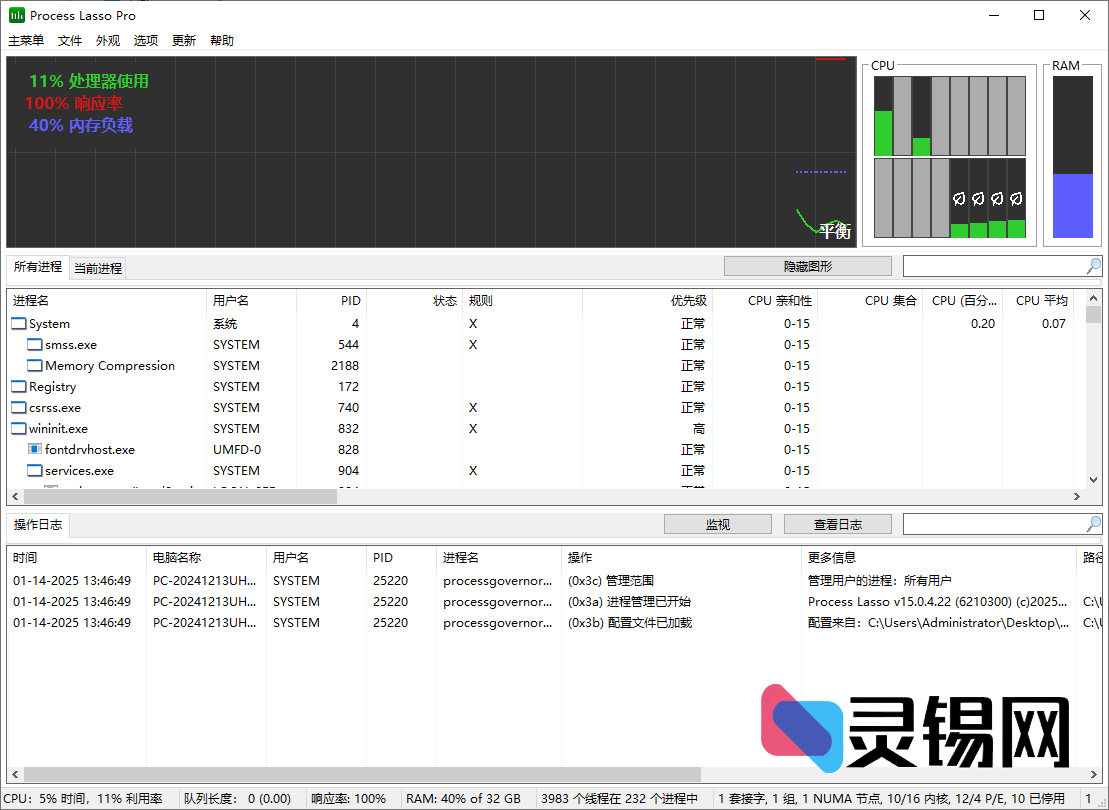Click the Registry process icon
Viewport: 1109px width, 810px height.
click(x=17, y=386)
